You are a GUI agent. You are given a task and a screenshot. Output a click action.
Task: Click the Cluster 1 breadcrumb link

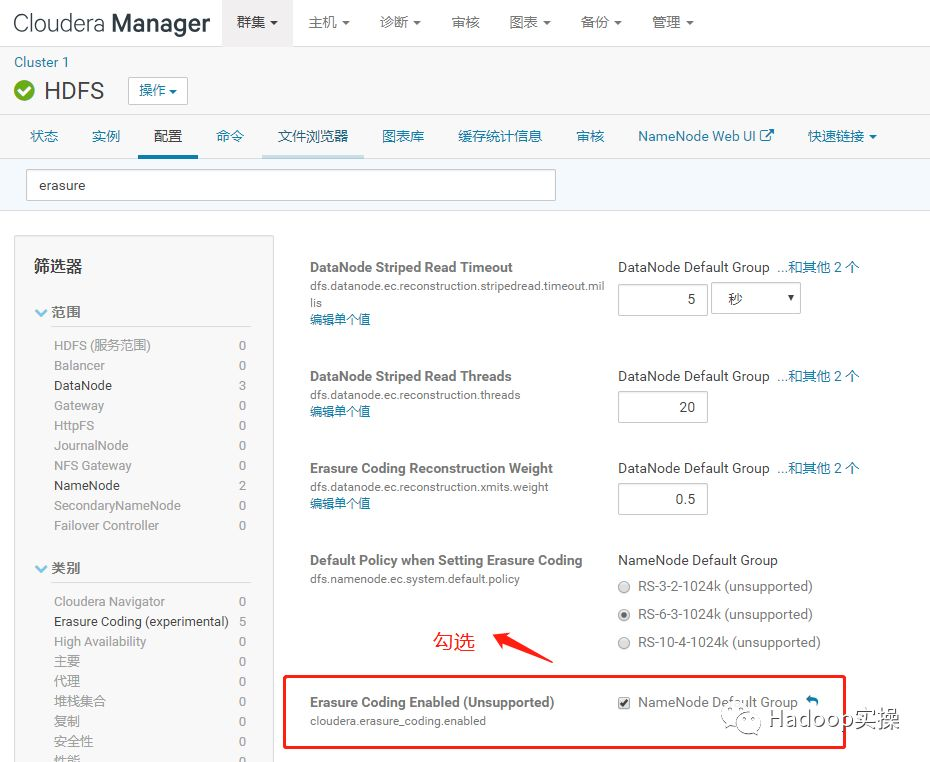(42, 62)
